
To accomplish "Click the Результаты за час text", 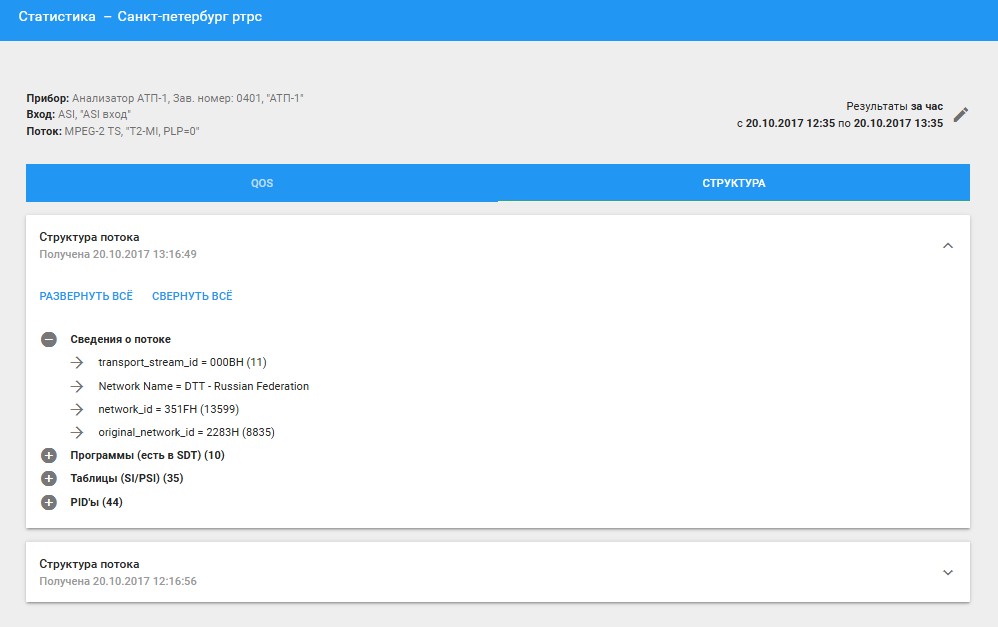I will tap(894, 106).
